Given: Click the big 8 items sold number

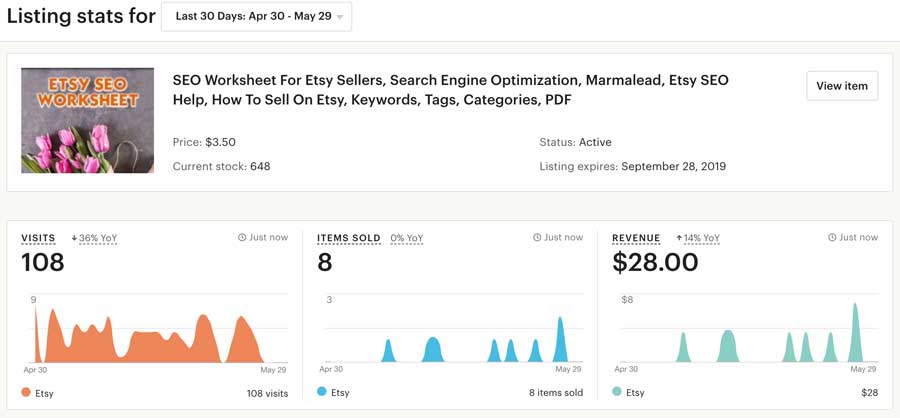Looking at the screenshot, I should coord(324,262).
